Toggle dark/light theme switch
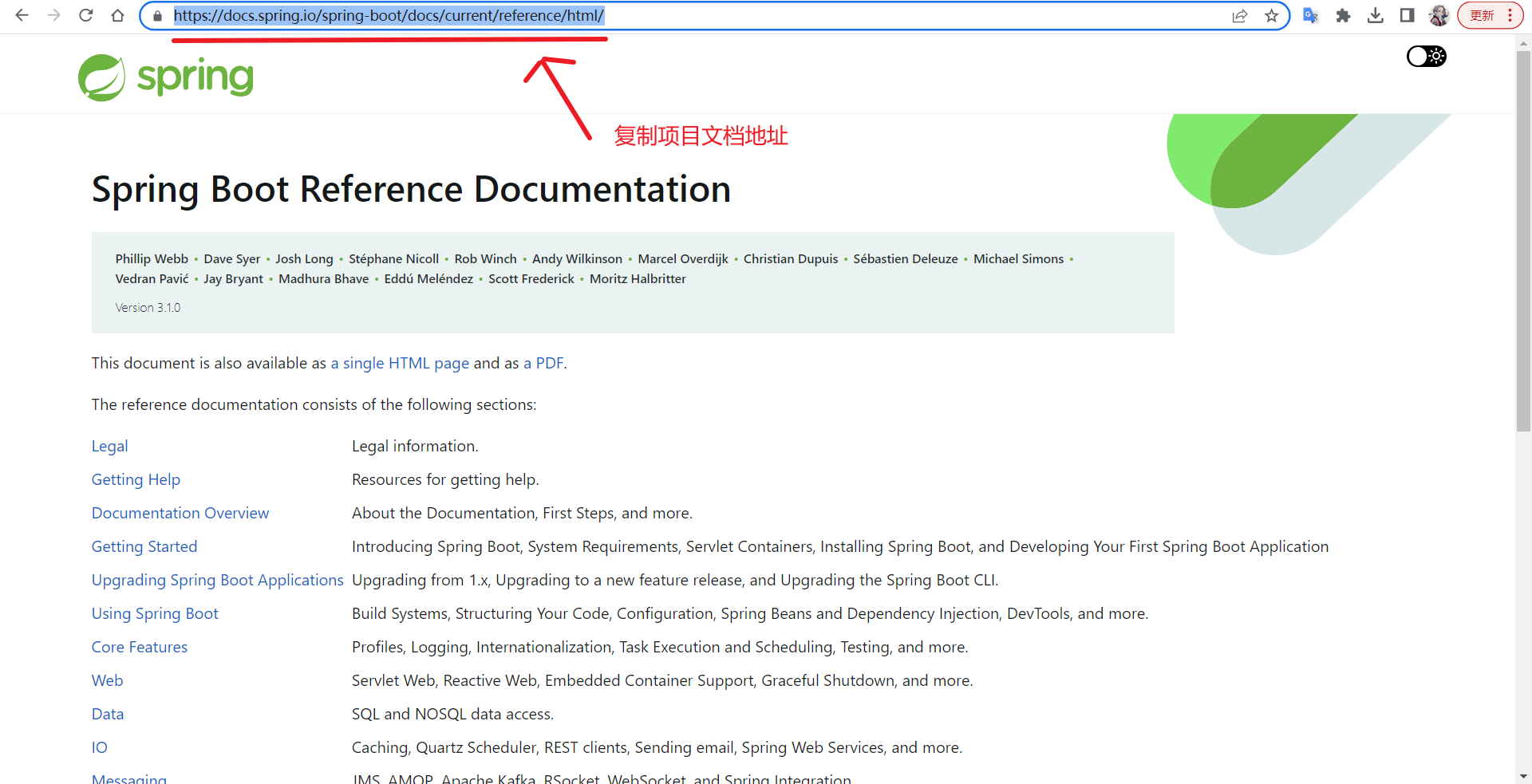The width and height of the screenshot is (1532, 784). (1426, 56)
